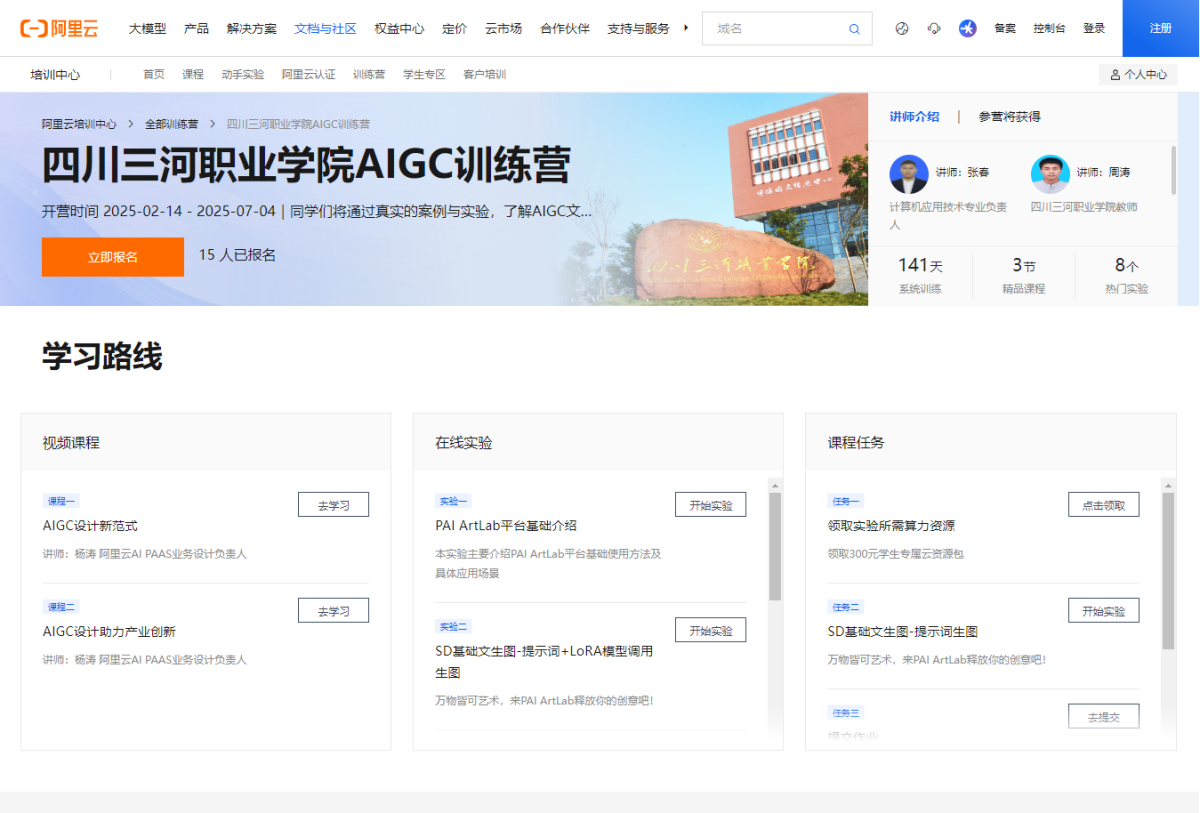Expand the 产品 navigation menu

tap(196, 28)
